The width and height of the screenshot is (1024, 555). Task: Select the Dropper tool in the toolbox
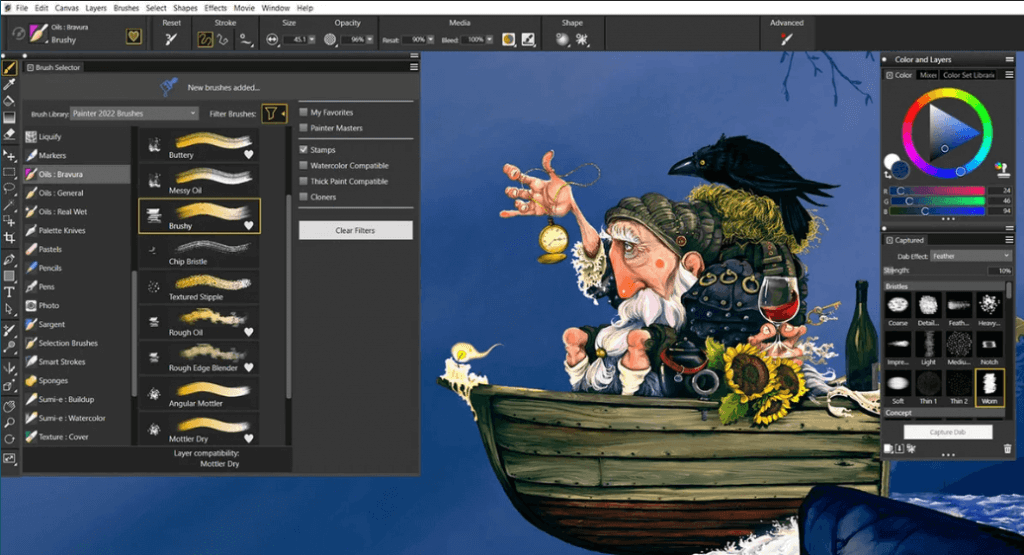pos(9,85)
